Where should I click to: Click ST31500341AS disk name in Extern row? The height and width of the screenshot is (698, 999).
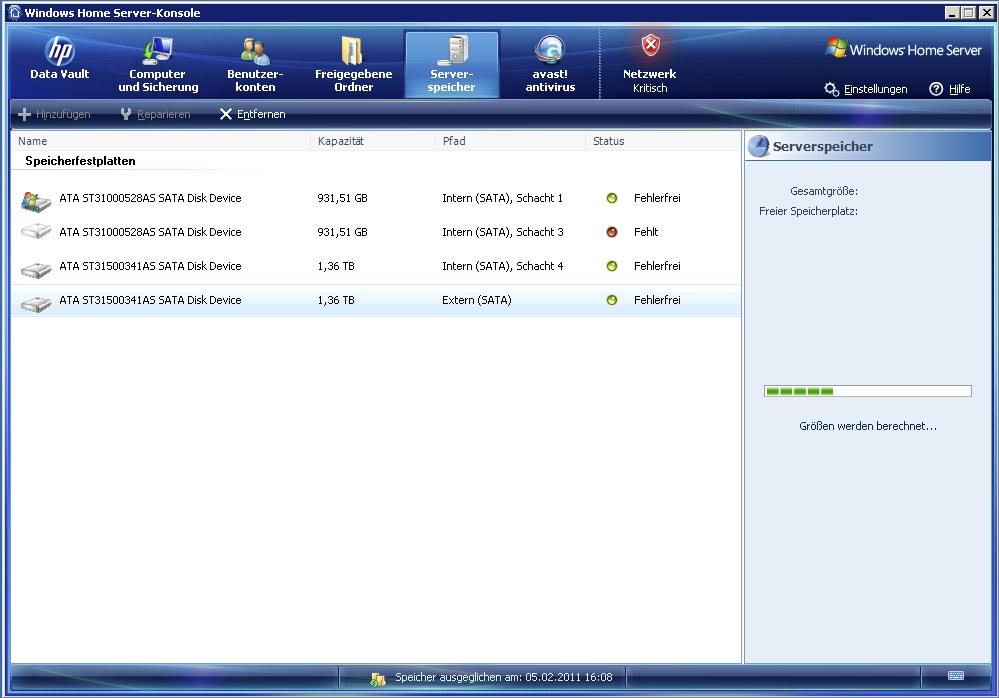[150, 300]
